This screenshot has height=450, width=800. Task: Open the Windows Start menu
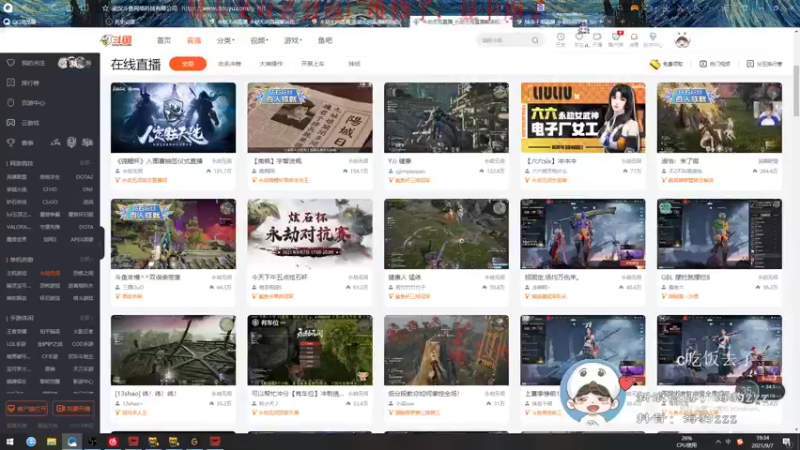(10, 441)
